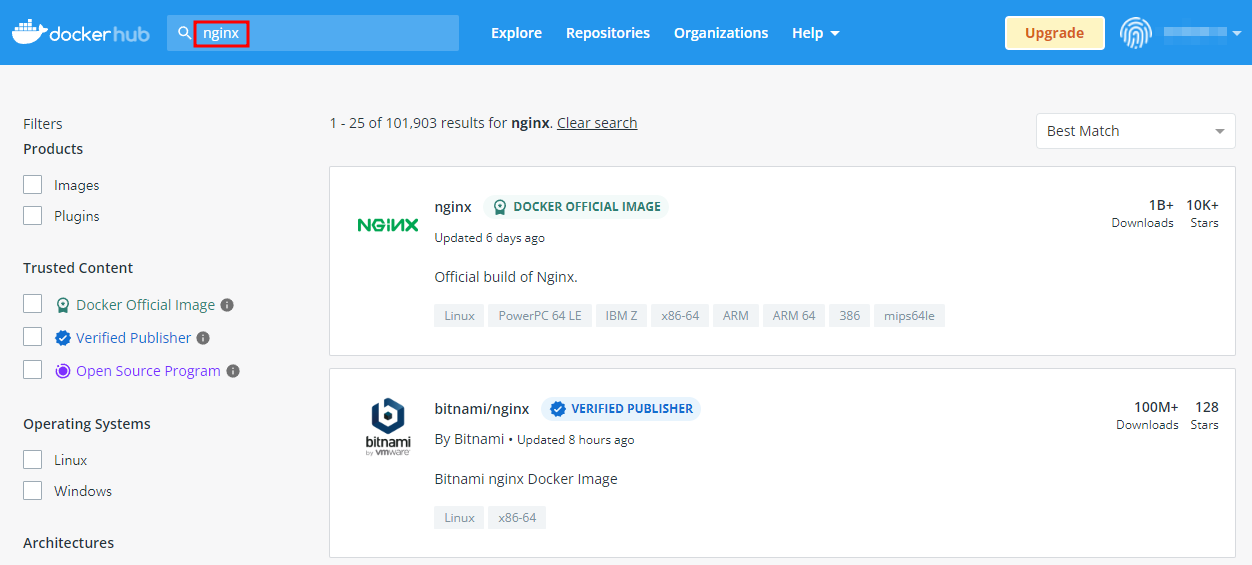
Task: Enable the Docker Official Image checkbox
Action: [33, 304]
